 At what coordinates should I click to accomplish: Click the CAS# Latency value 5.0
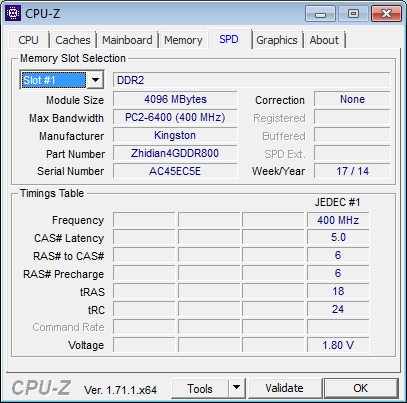pos(338,238)
